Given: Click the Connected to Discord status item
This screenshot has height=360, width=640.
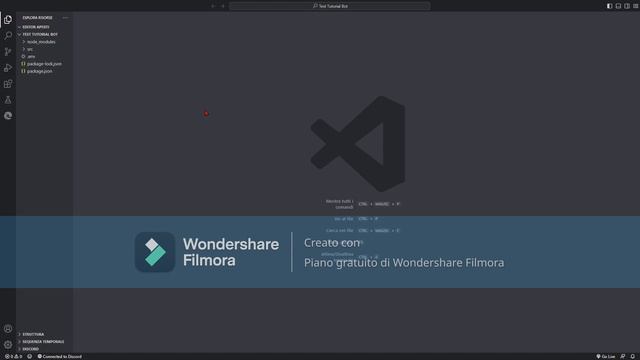Looking at the screenshot, I should (x=60, y=356).
